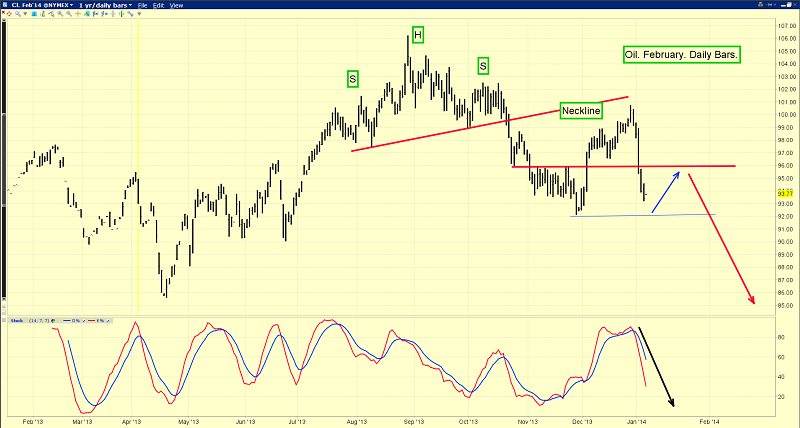Click the Neckline label box
Viewport: 800px width, 428px height.
581,110
